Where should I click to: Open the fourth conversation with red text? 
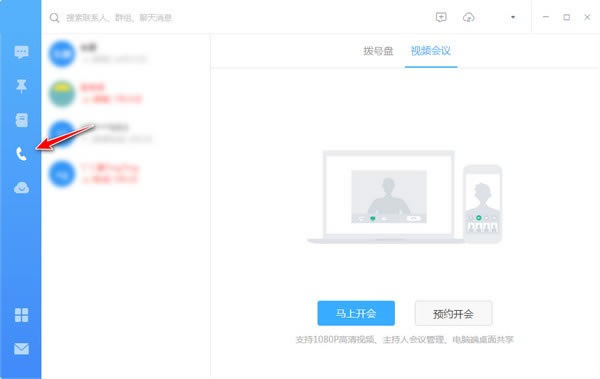click(x=126, y=174)
